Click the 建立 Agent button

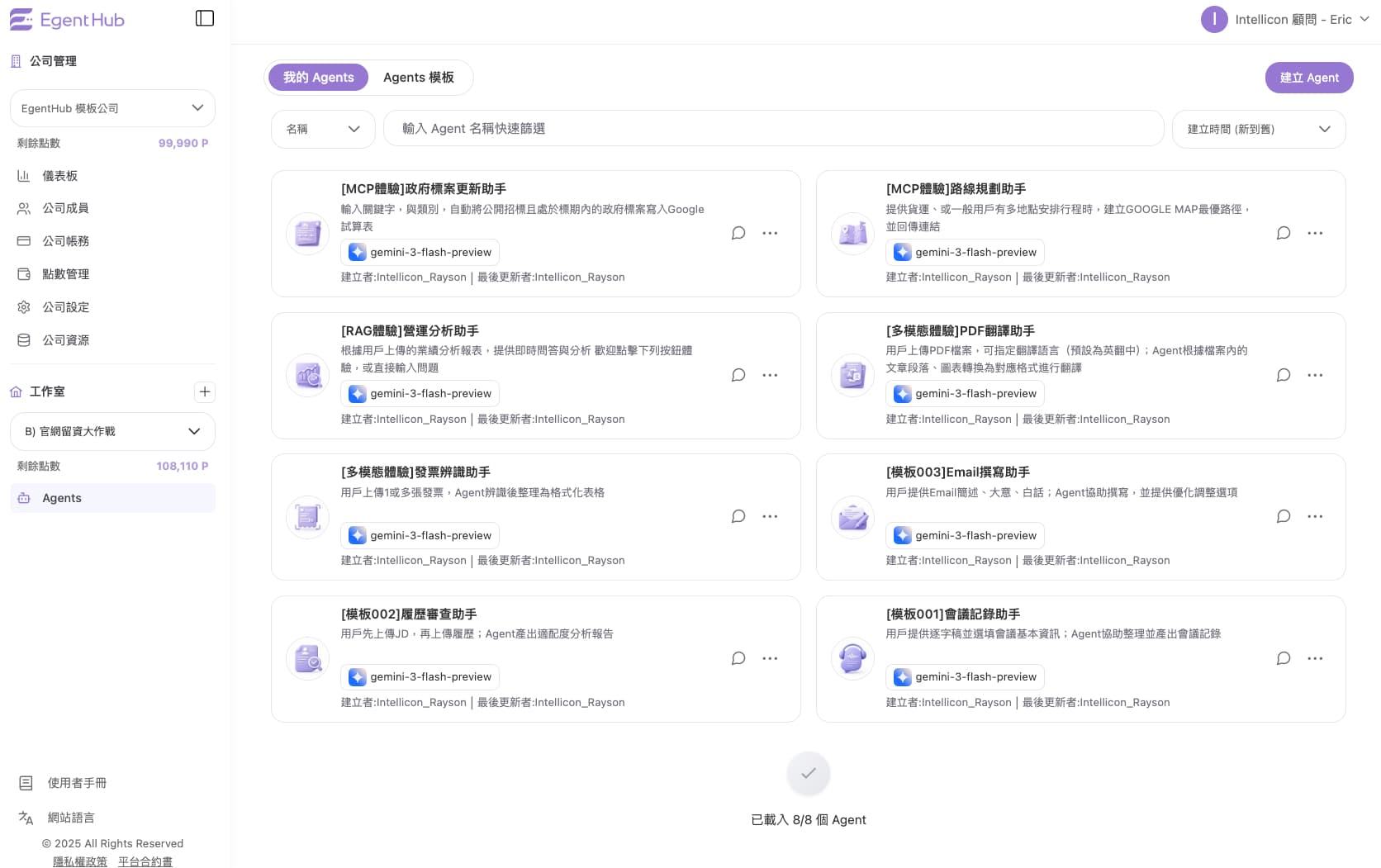tap(1309, 77)
